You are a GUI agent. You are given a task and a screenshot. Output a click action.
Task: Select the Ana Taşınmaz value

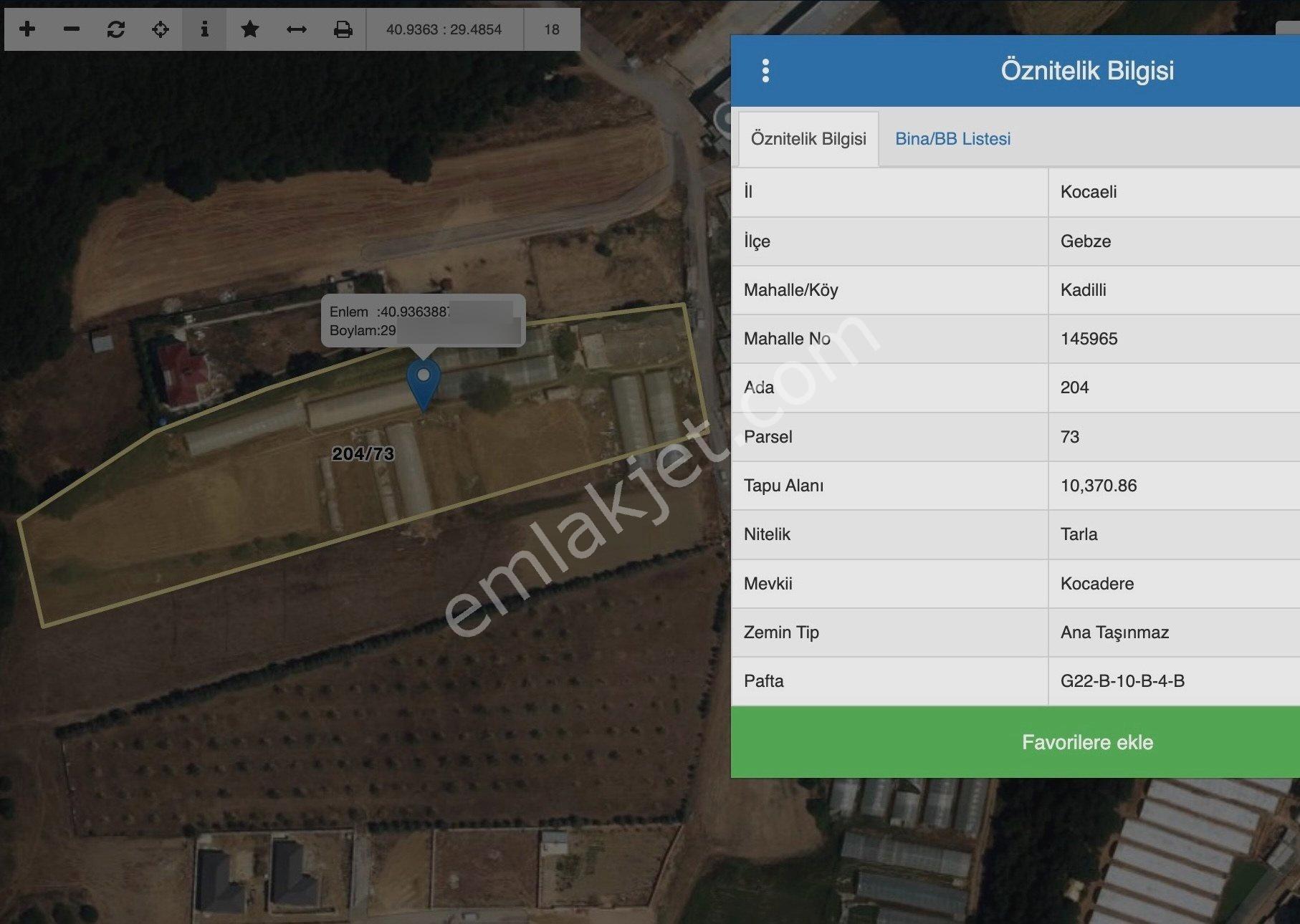pyautogui.click(x=1174, y=632)
